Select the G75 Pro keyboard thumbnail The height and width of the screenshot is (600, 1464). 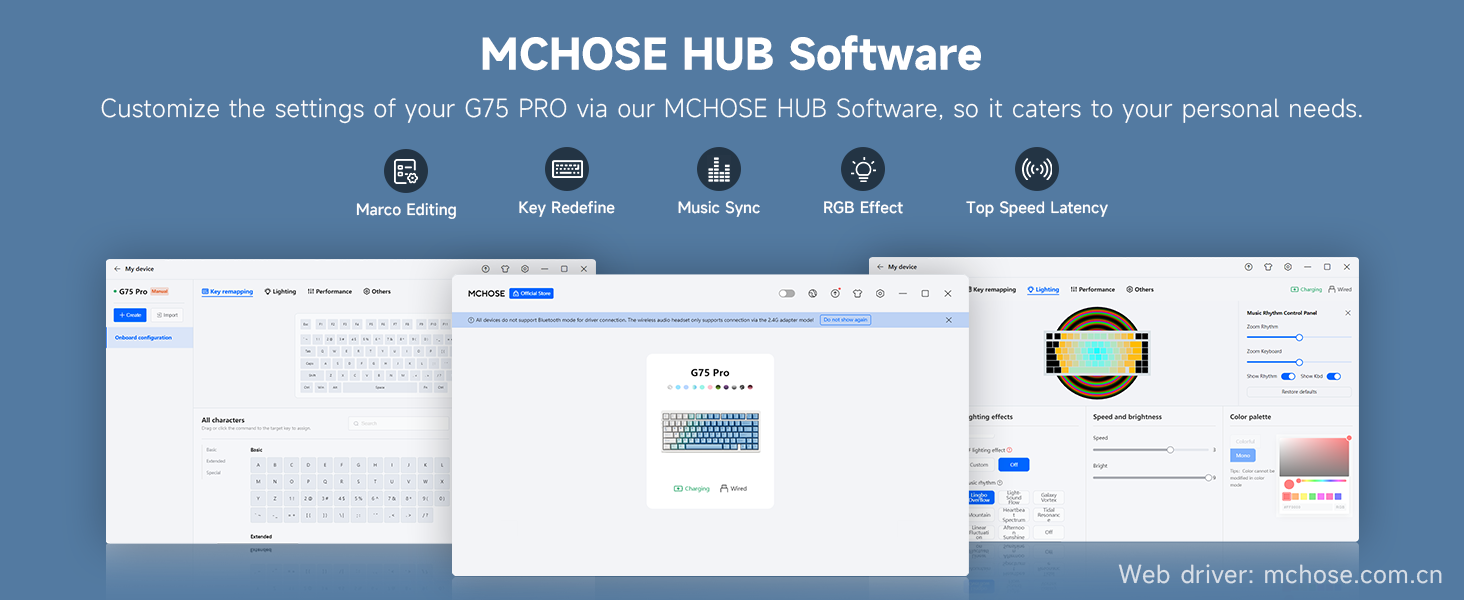click(x=710, y=432)
